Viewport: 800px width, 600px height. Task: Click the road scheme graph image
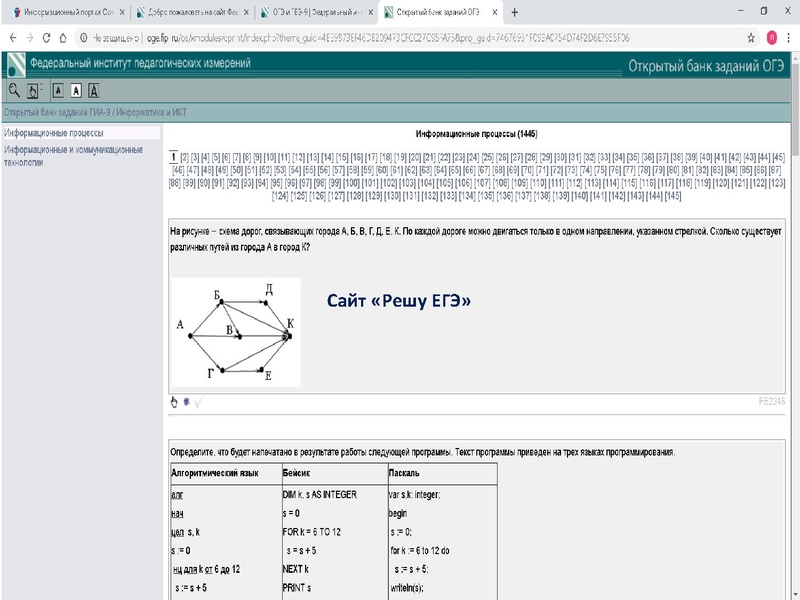pyautogui.click(x=234, y=332)
